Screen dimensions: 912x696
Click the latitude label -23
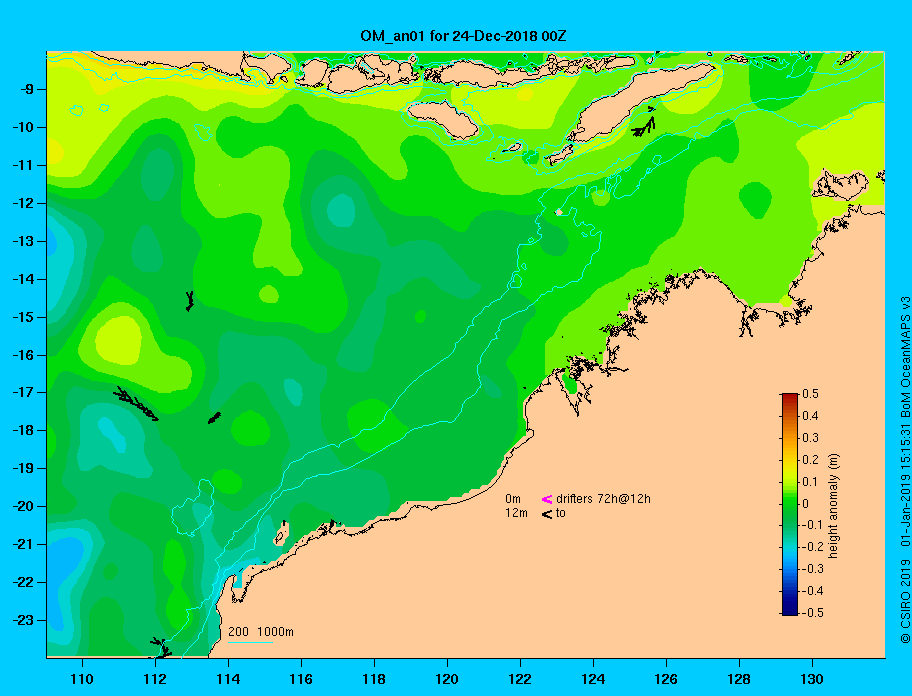tap(24, 620)
